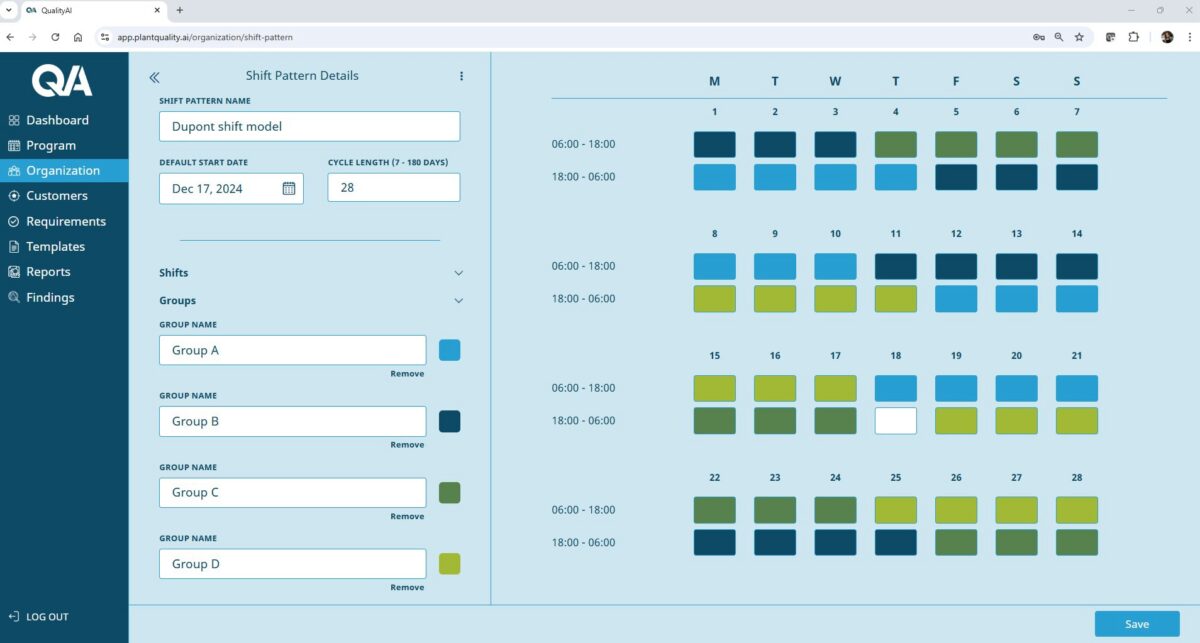Open the three-dot options menu
Image resolution: width=1200 pixels, height=643 pixels.
pyautogui.click(x=461, y=76)
